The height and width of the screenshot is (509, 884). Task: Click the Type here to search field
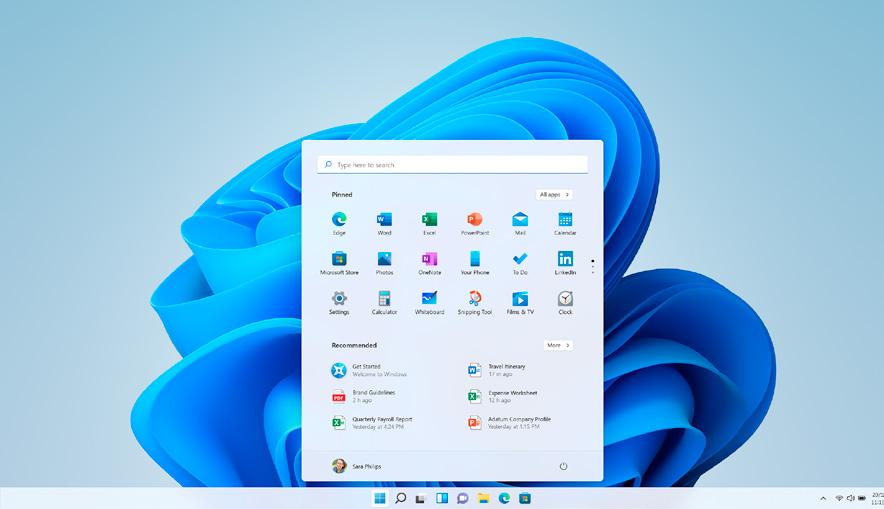452,165
